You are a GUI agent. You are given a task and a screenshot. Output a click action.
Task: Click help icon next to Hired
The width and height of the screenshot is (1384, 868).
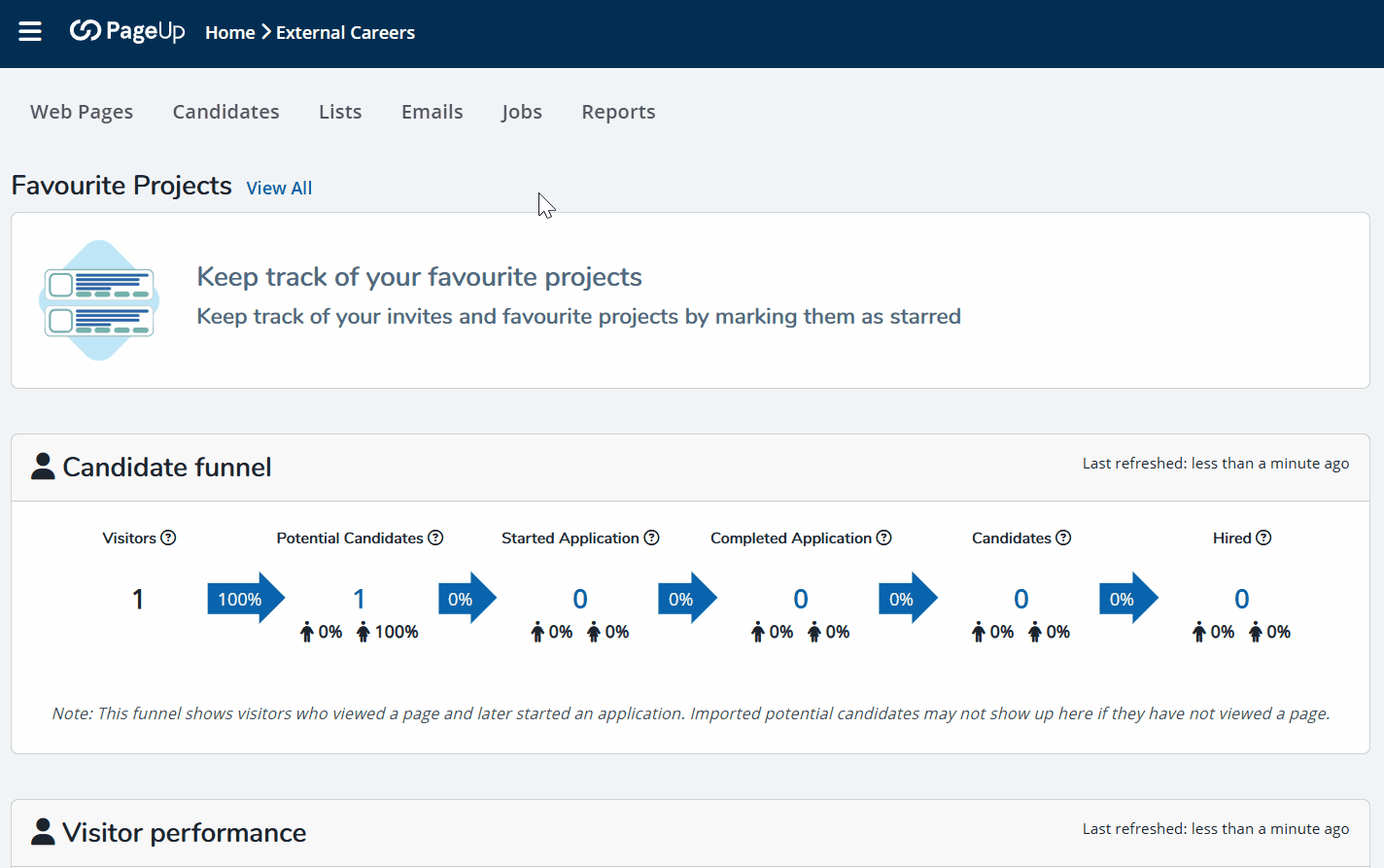[1263, 538]
